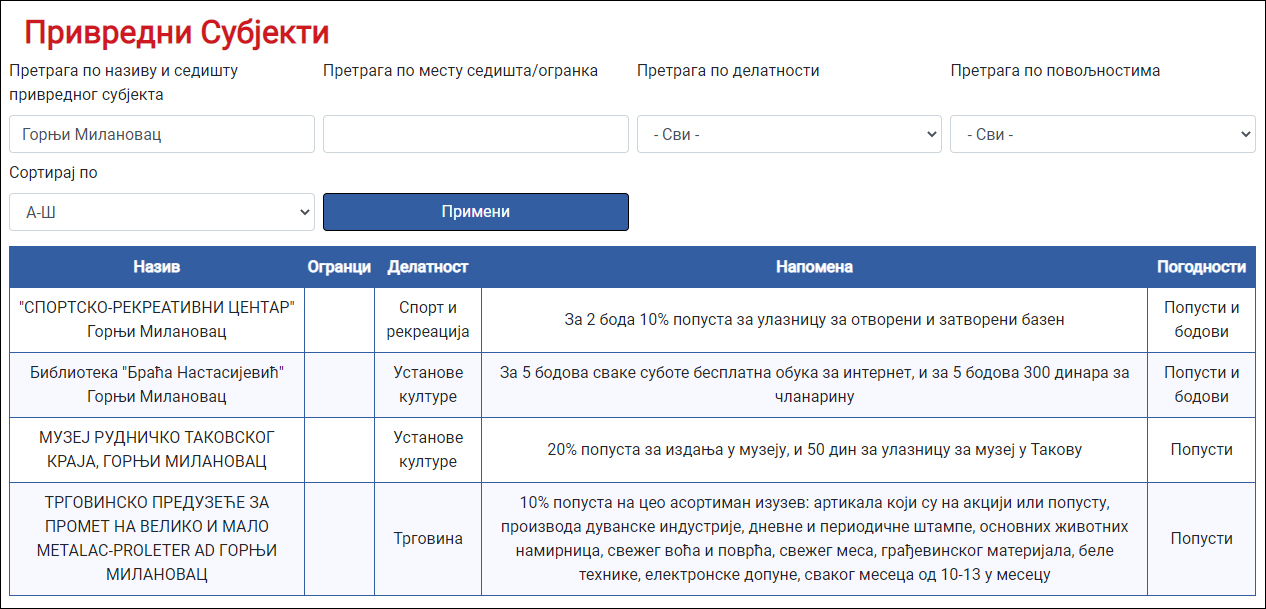
Task: Click the Погодности column header
Action: 1202,267
